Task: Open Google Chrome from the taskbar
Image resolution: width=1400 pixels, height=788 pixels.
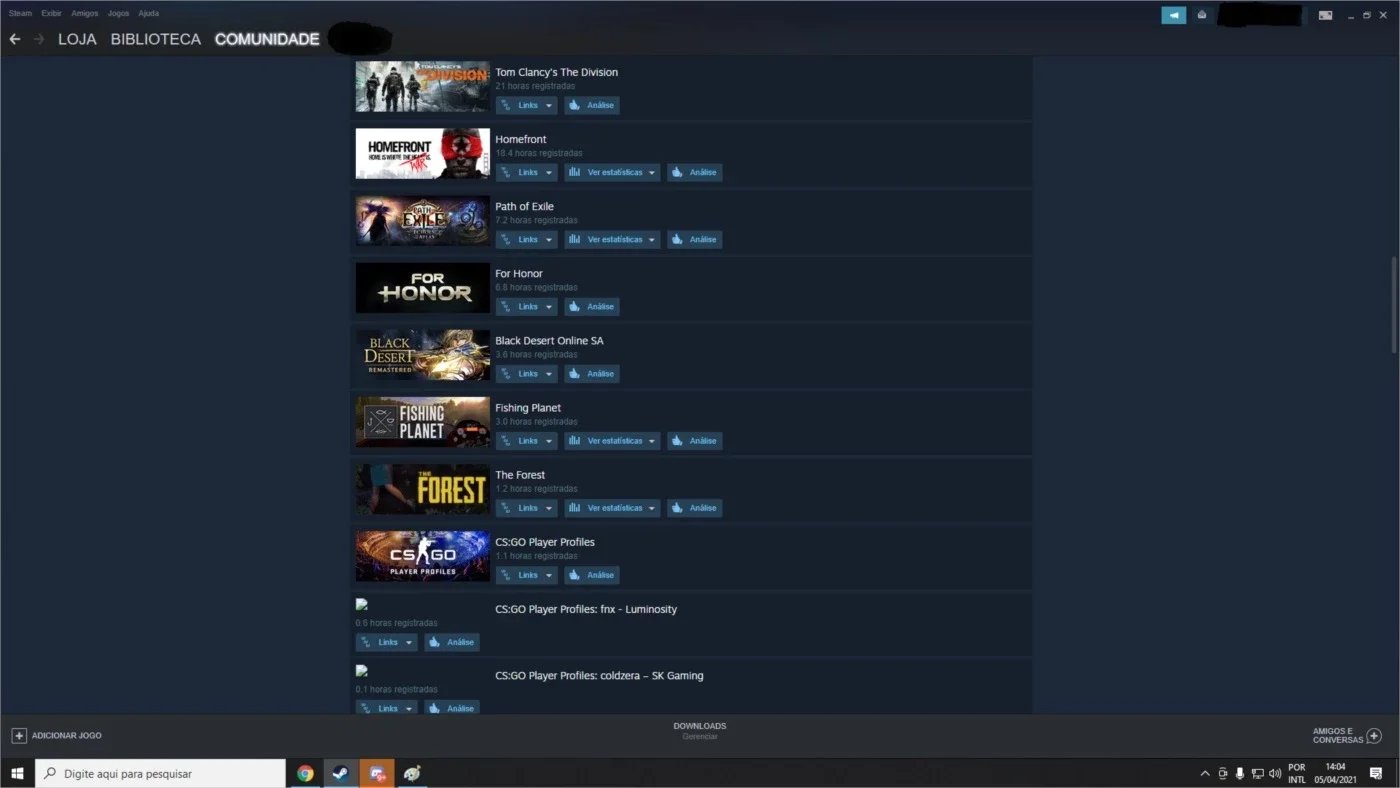Action: point(305,773)
